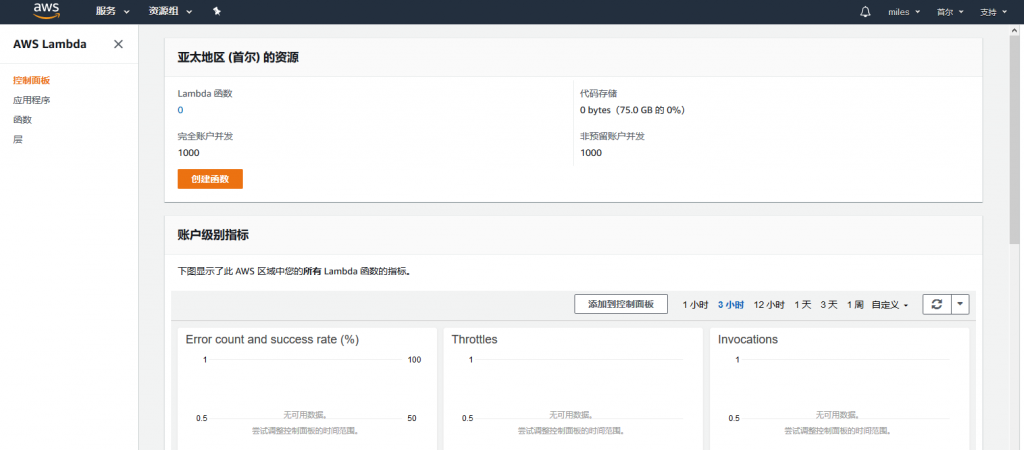Open 函数 in the sidebar
This screenshot has width=1024, height=450.
(22, 120)
